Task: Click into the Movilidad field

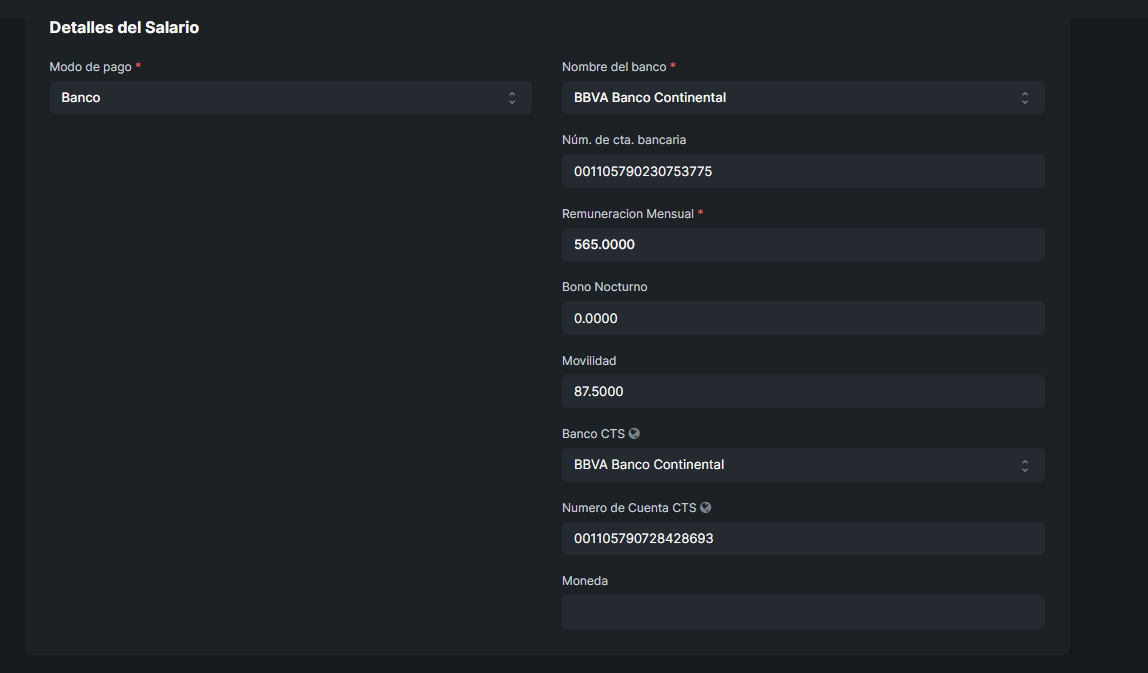Action: point(803,391)
